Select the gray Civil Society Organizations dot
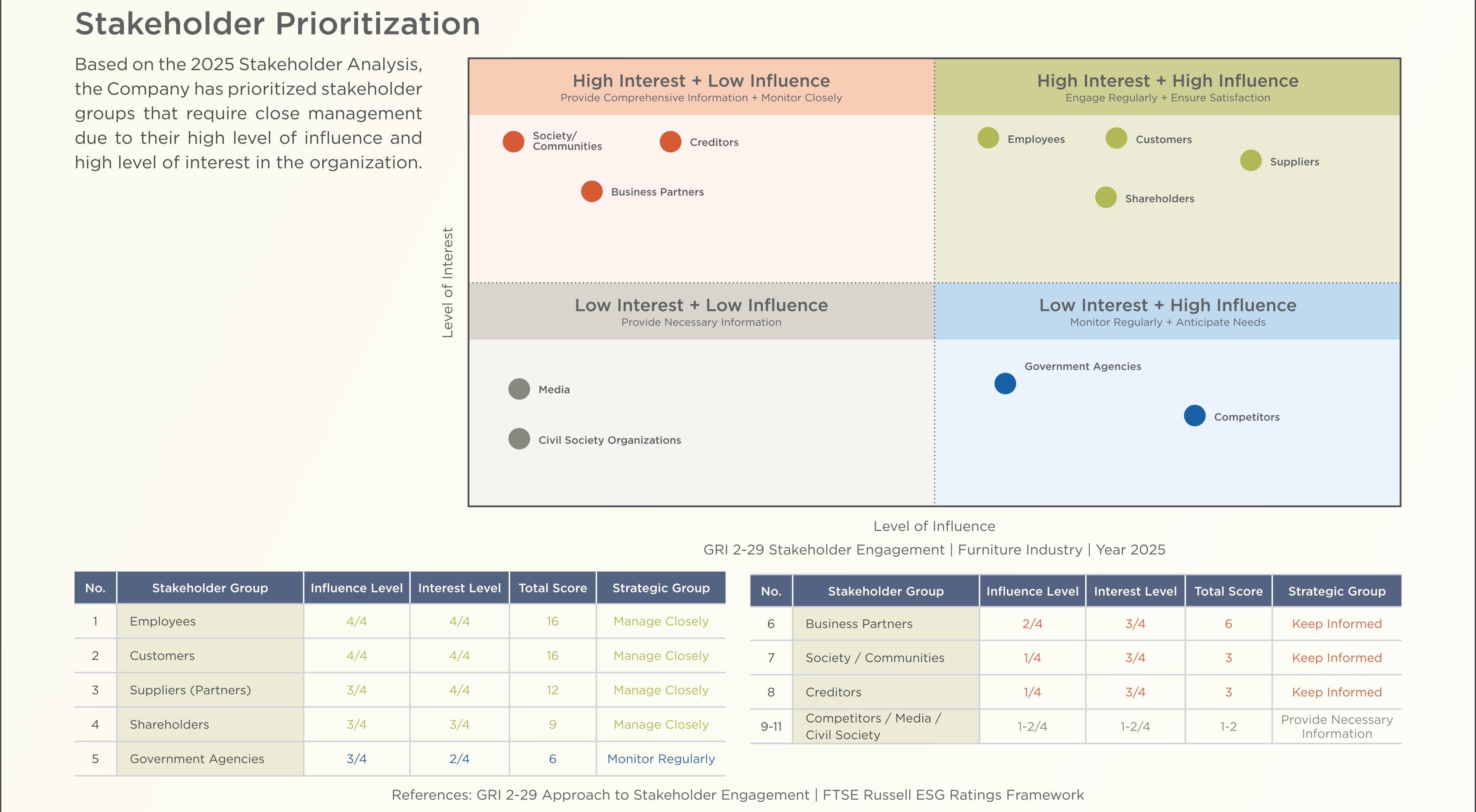1476x812 pixels. (519, 439)
